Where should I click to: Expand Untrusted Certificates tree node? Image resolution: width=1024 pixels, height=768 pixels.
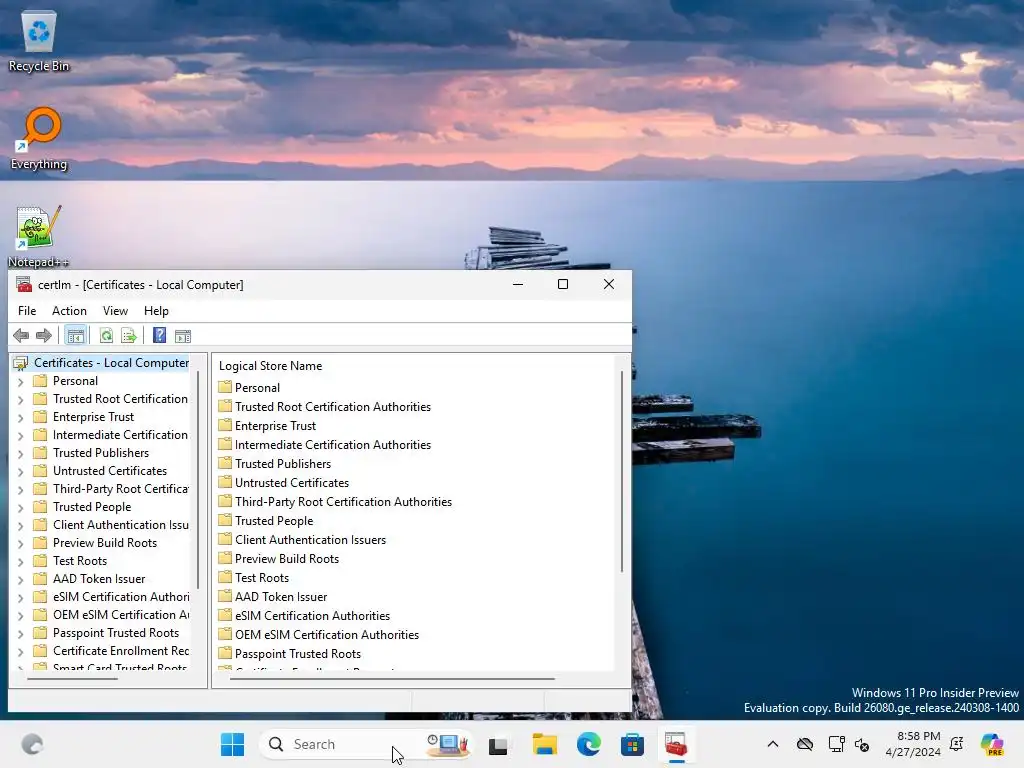pos(20,472)
